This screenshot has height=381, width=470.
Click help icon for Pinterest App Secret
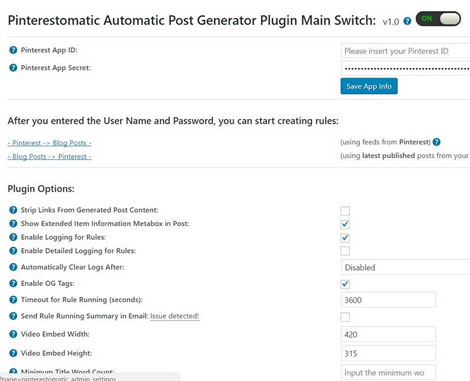click(13, 68)
